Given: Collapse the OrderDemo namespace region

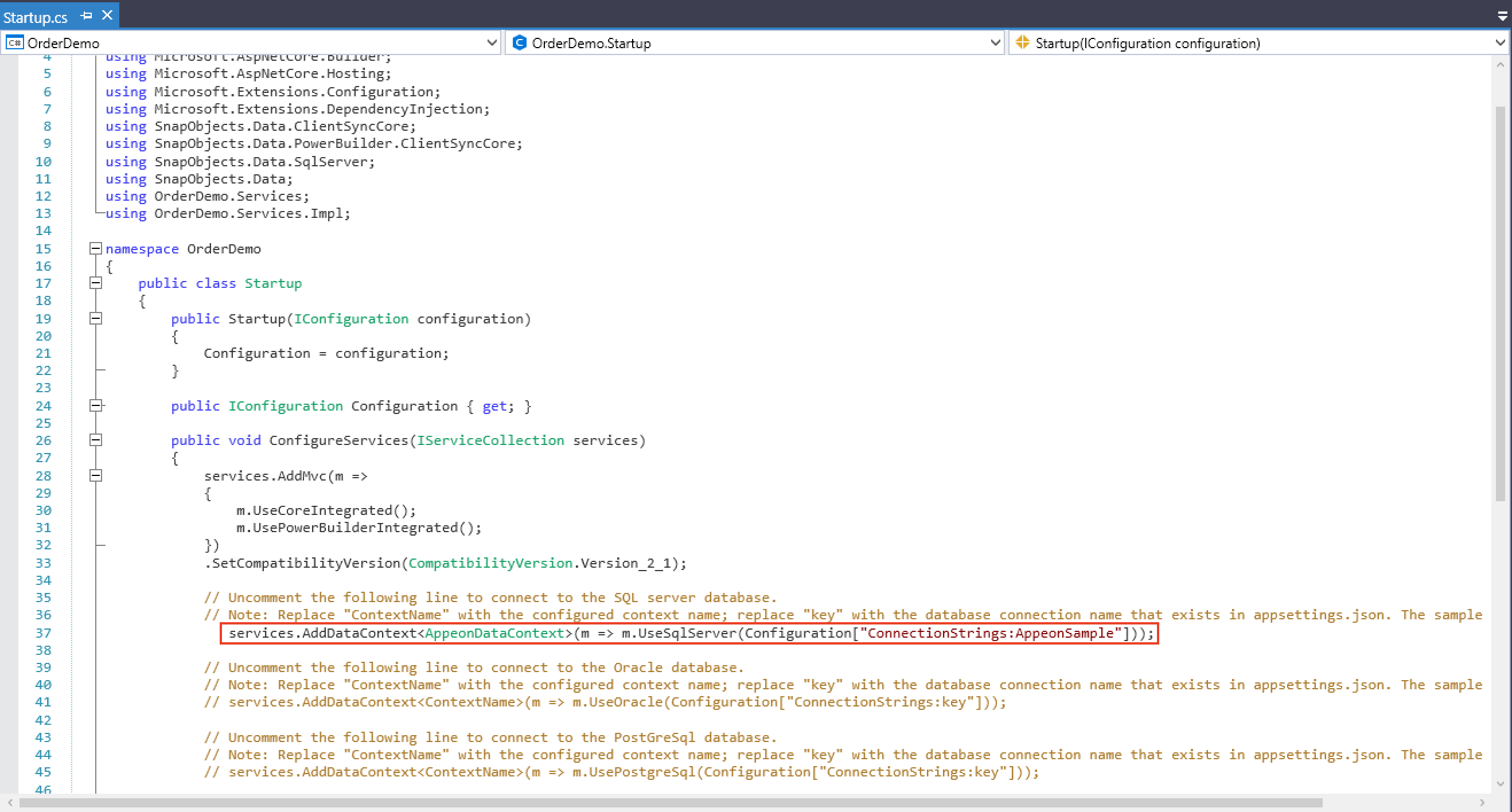Looking at the screenshot, I should pos(96,248).
